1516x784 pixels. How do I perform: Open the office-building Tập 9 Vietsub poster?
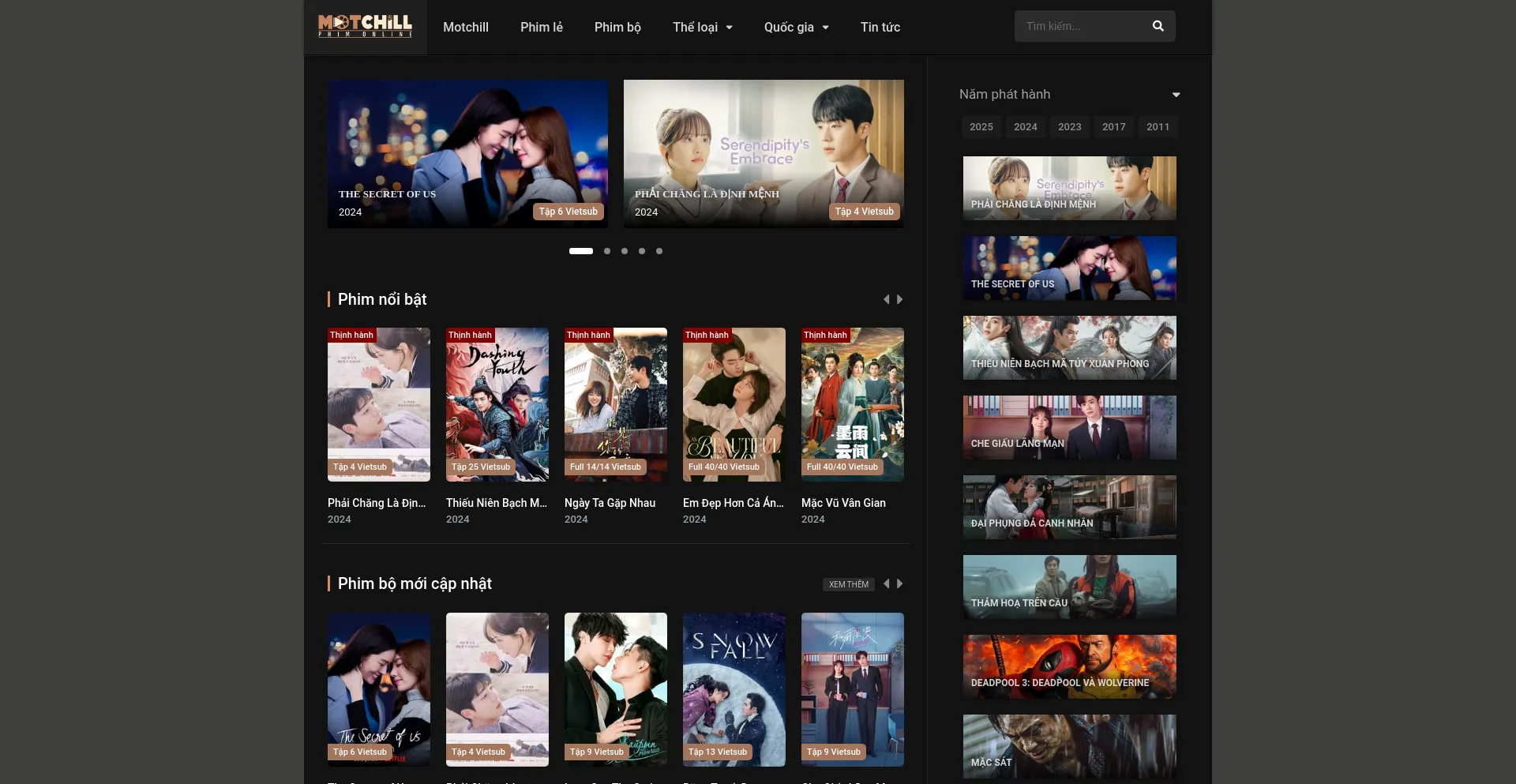(853, 689)
